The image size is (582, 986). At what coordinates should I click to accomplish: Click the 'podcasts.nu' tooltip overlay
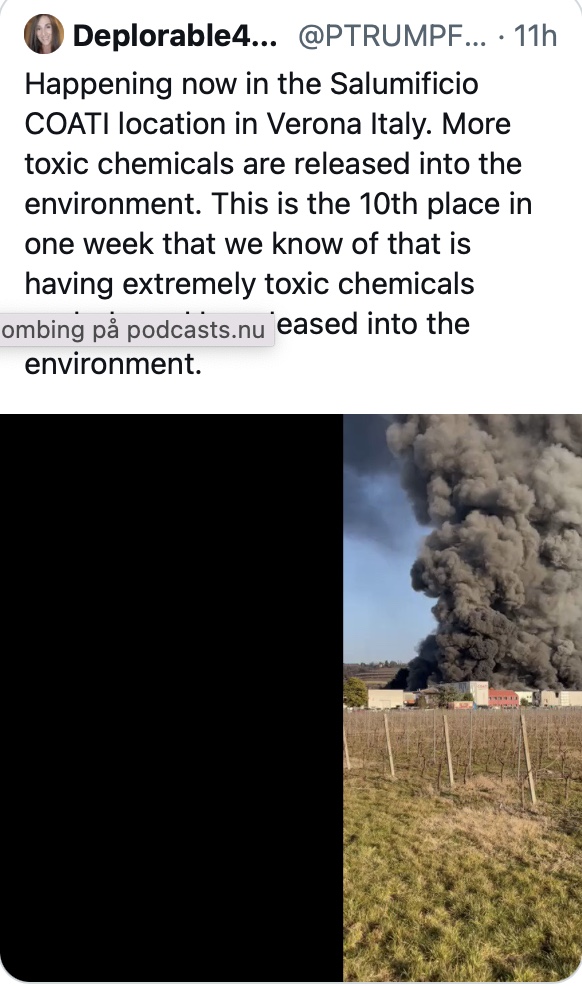coord(135,330)
